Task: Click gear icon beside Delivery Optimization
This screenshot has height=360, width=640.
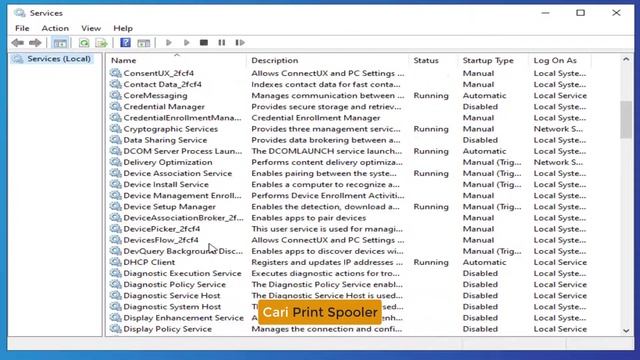Action: pyautogui.click(x=116, y=162)
